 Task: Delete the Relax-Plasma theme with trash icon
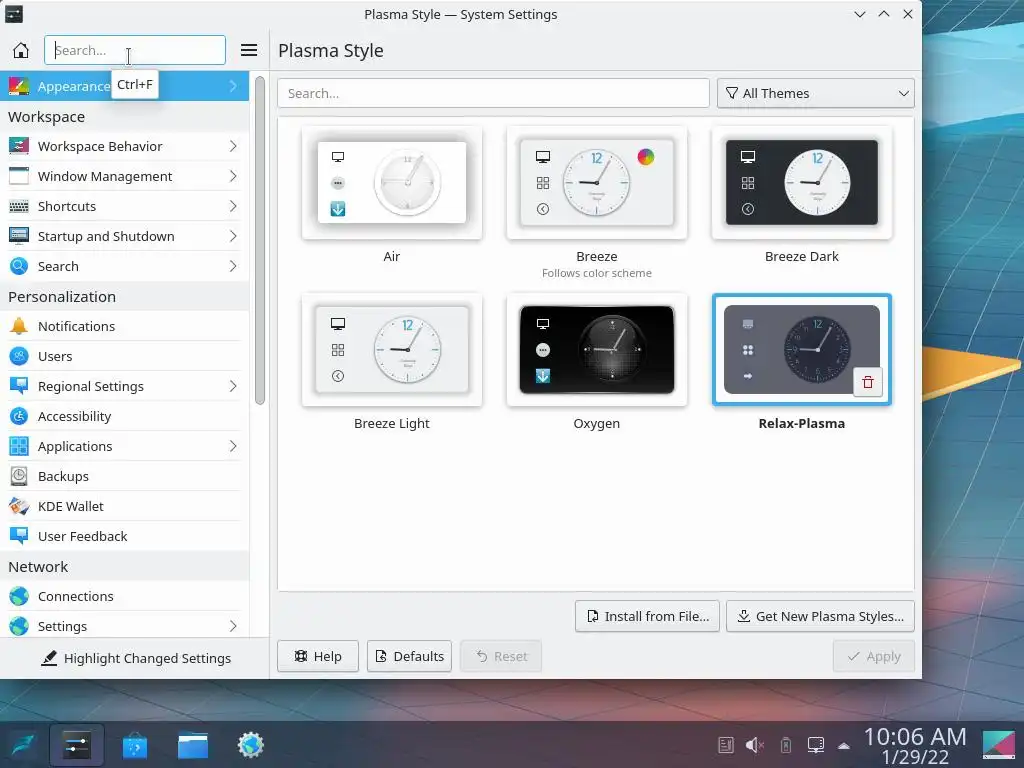pyautogui.click(x=868, y=382)
